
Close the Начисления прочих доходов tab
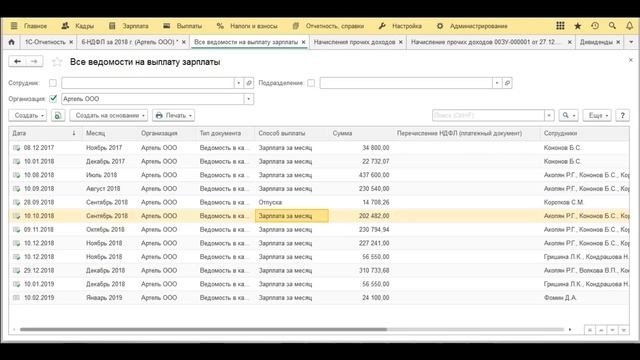[x=400, y=42]
